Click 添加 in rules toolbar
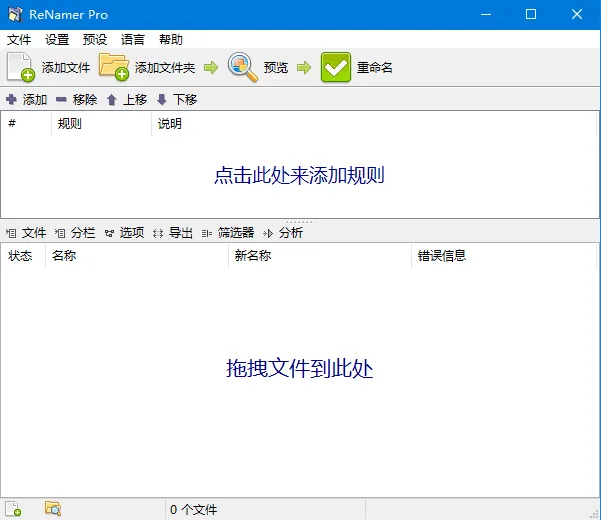601x520 pixels. (x=35, y=100)
